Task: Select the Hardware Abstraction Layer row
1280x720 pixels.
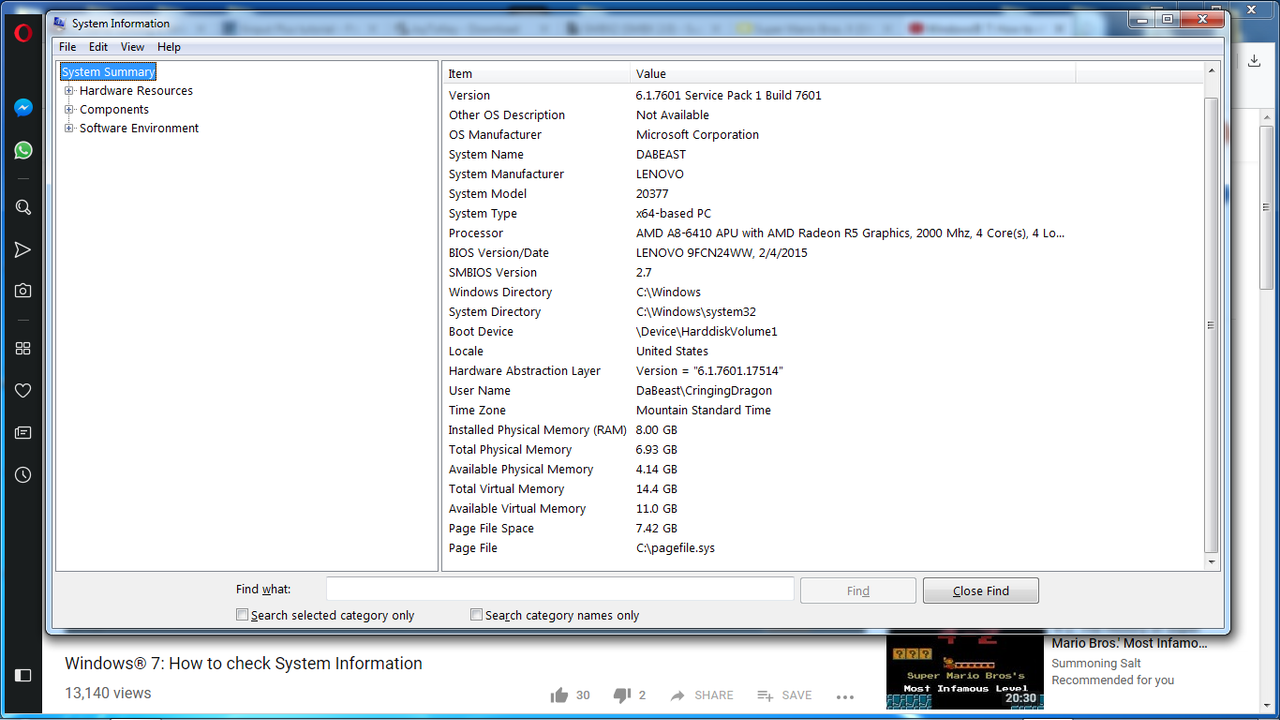Action: (x=823, y=371)
